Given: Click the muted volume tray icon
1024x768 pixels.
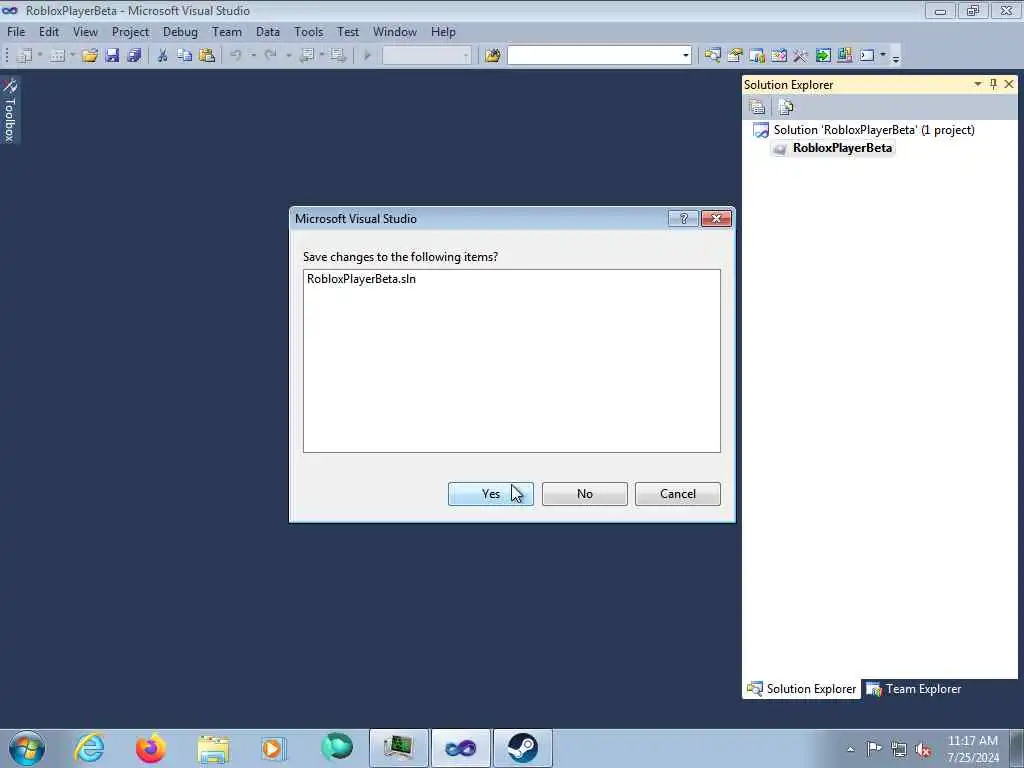Looking at the screenshot, I should [923, 749].
